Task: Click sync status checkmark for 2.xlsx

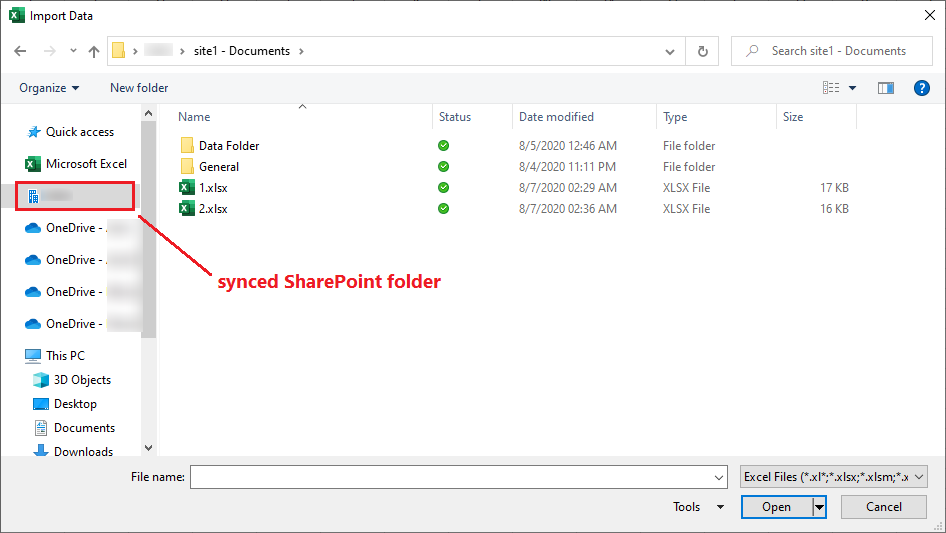Action: coord(443,209)
